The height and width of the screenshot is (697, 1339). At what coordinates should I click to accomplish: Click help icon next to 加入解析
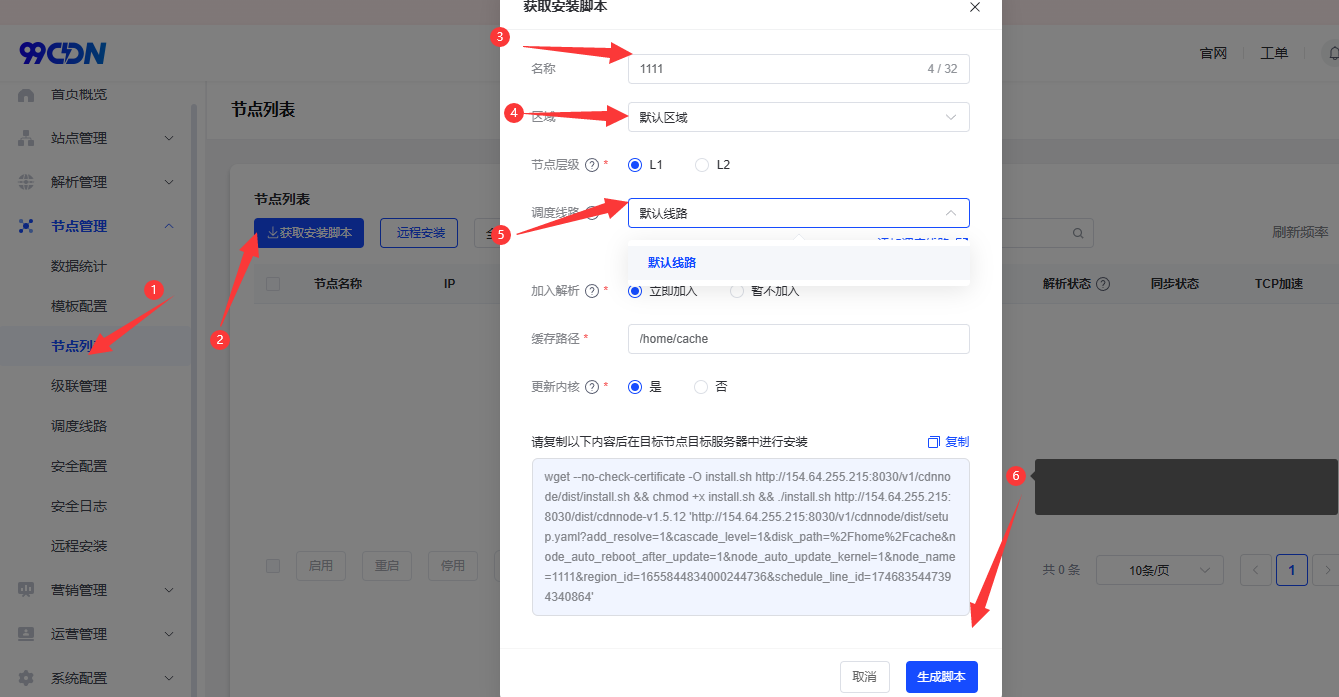click(x=591, y=291)
